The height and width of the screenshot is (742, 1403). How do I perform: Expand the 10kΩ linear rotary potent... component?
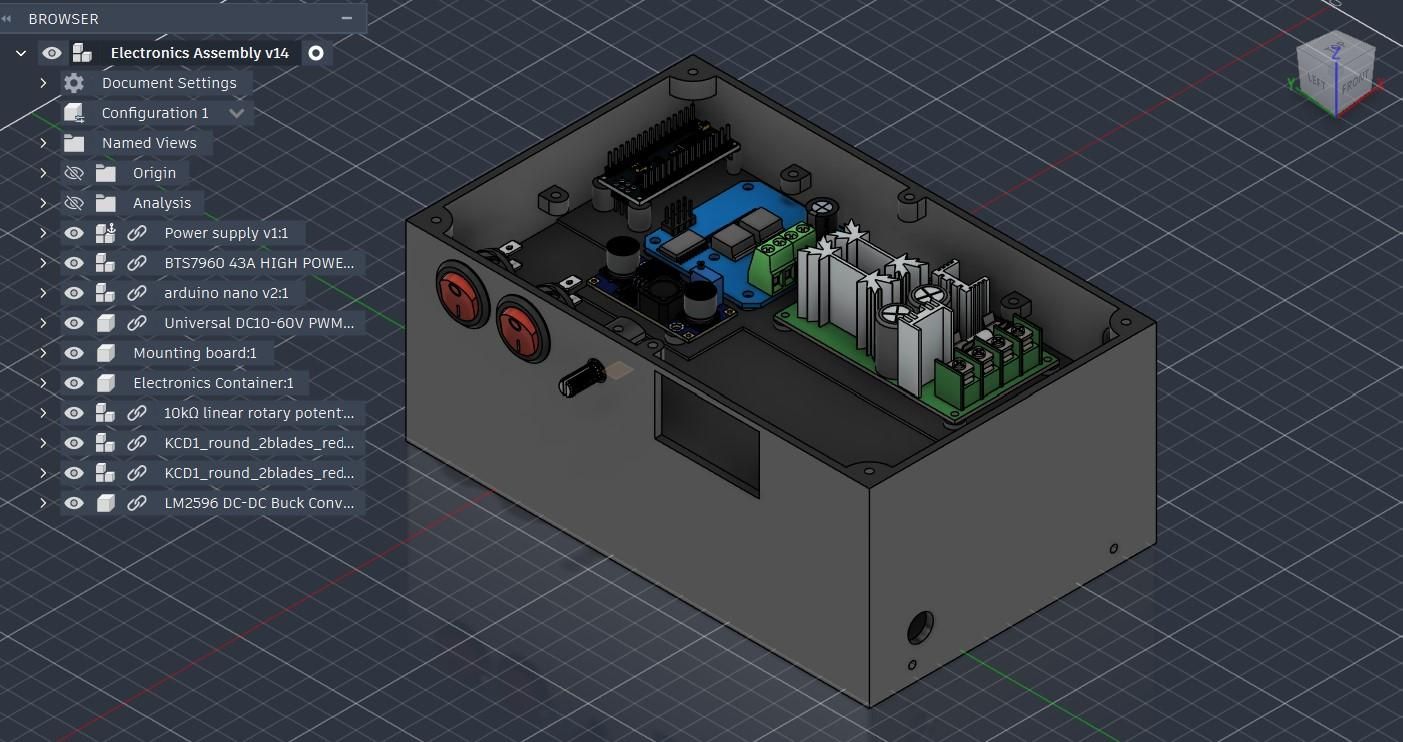click(x=43, y=413)
